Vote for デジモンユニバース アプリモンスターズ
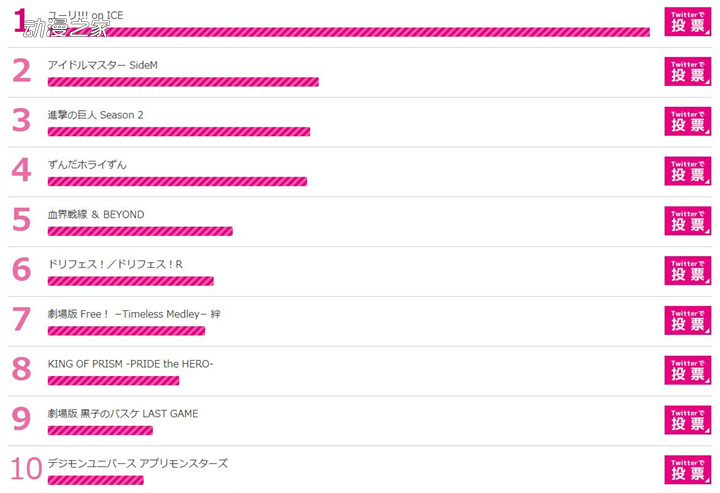Image resolution: width=720 pixels, height=493 pixels. coord(687,469)
